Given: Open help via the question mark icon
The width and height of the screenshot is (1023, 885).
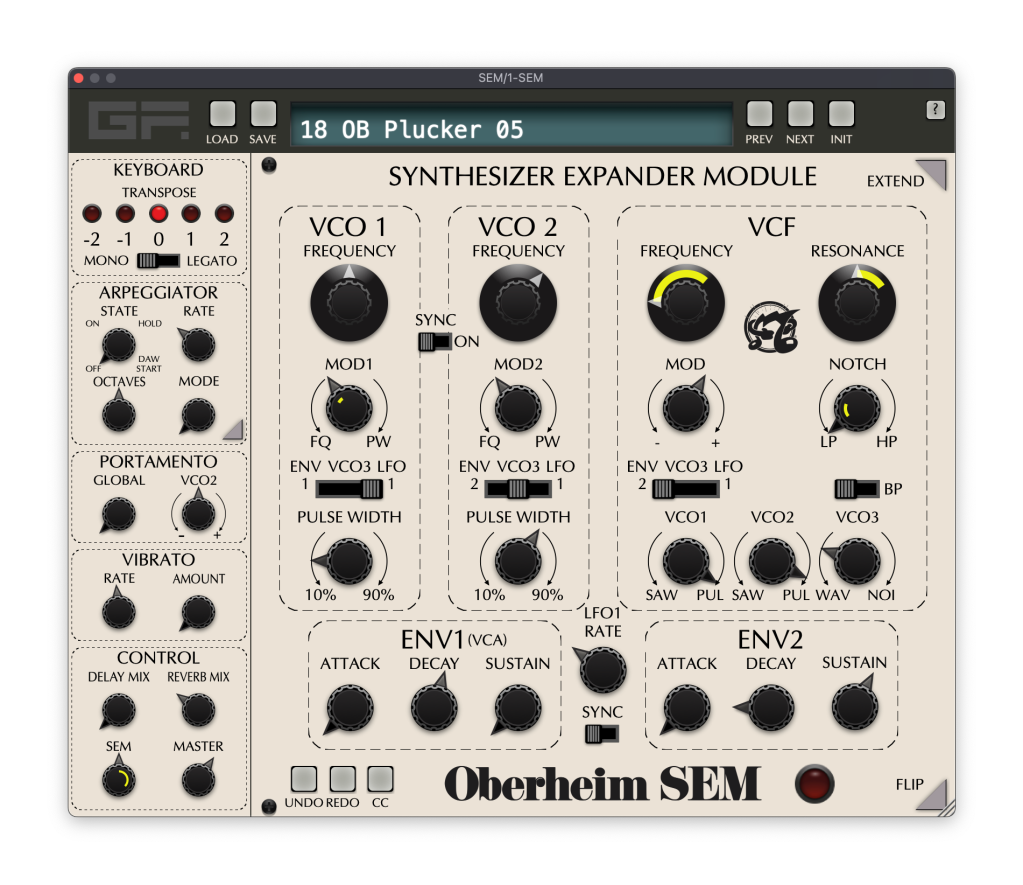Looking at the screenshot, I should (935, 110).
